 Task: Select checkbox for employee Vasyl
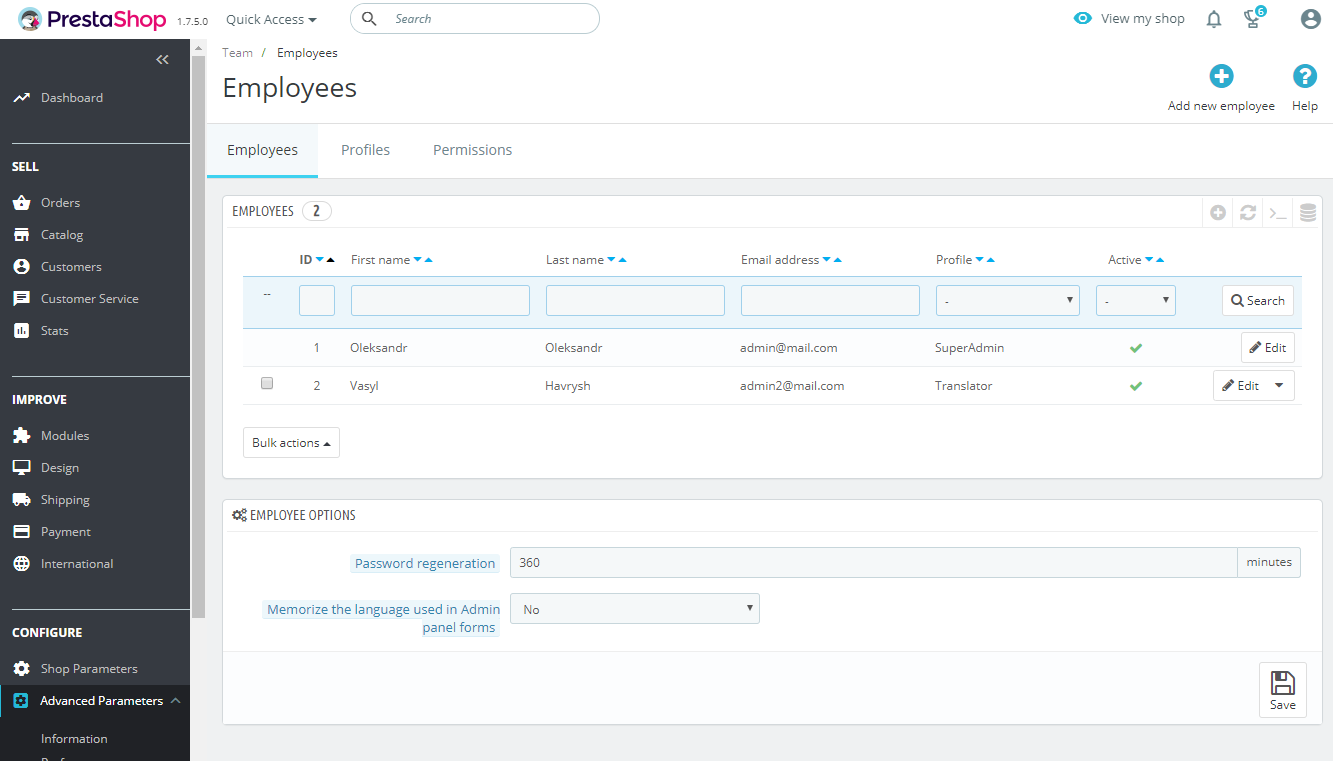tap(267, 383)
